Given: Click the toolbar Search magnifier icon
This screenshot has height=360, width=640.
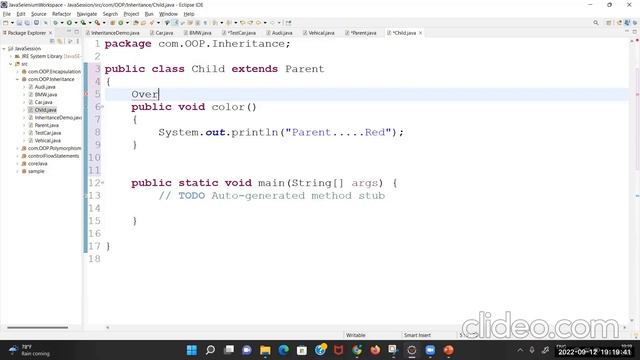Looking at the screenshot, I should 596,23.
